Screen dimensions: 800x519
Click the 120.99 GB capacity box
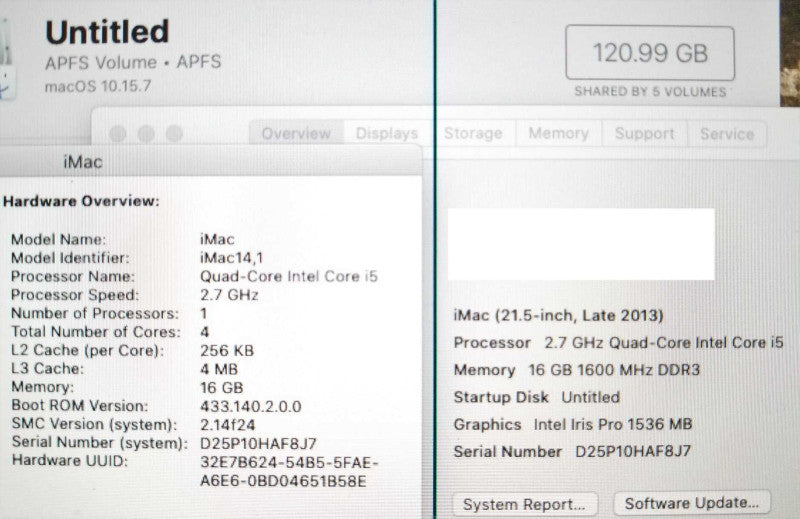click(650, 53)
